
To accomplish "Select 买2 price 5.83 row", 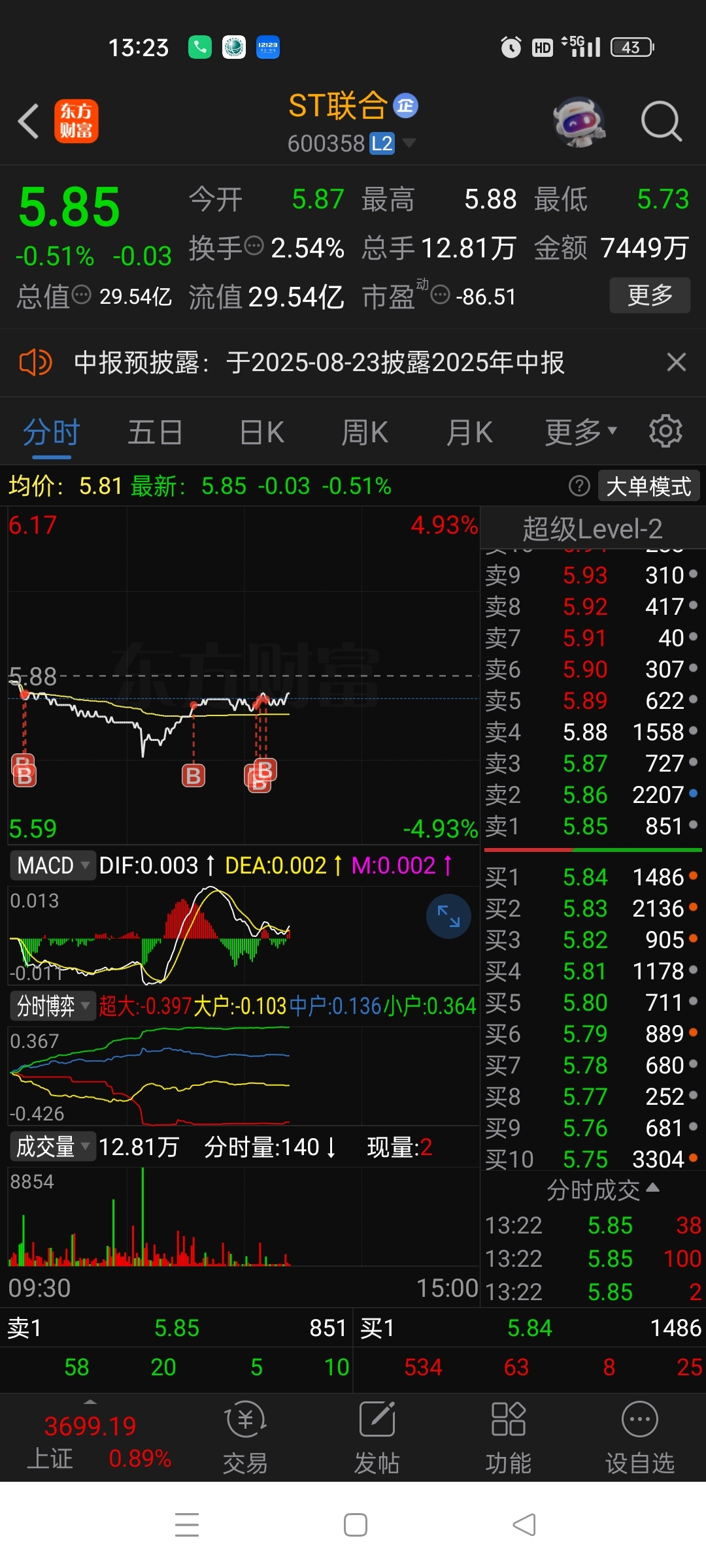I will click(x=592, y=908).
